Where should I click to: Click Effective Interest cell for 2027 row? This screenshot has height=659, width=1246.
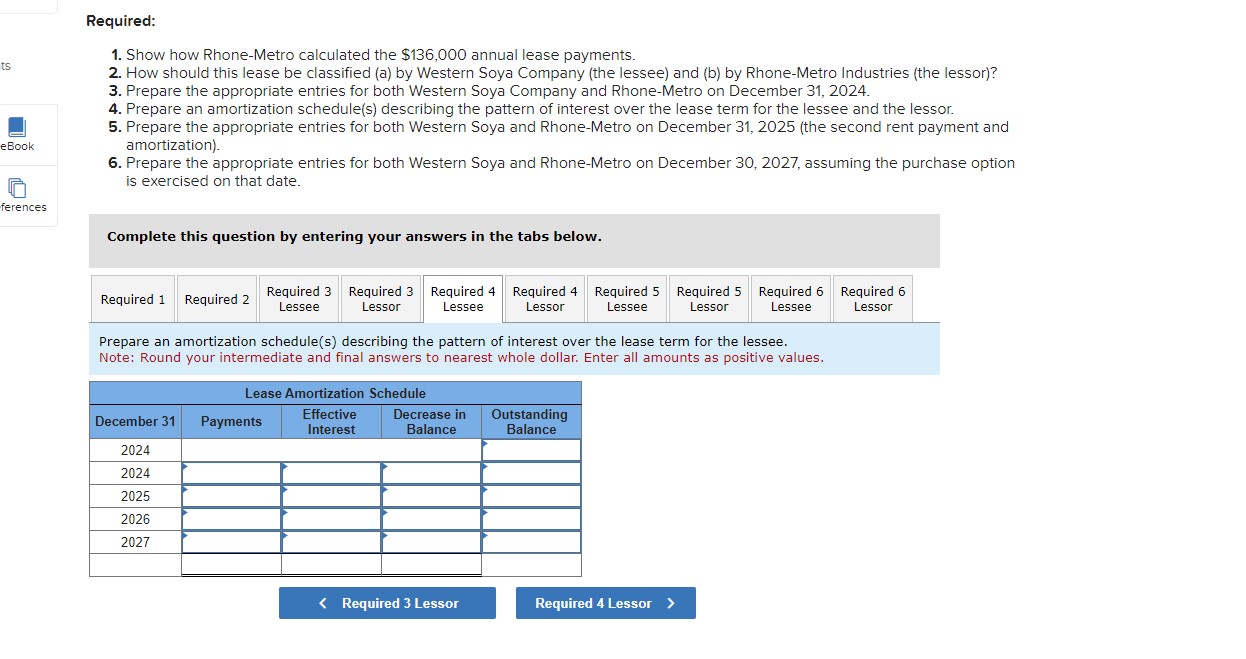(331, 542)
